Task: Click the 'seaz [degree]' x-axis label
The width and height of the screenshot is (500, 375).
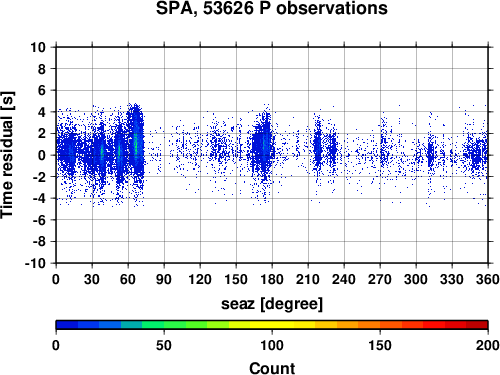Action: point(272,304)
